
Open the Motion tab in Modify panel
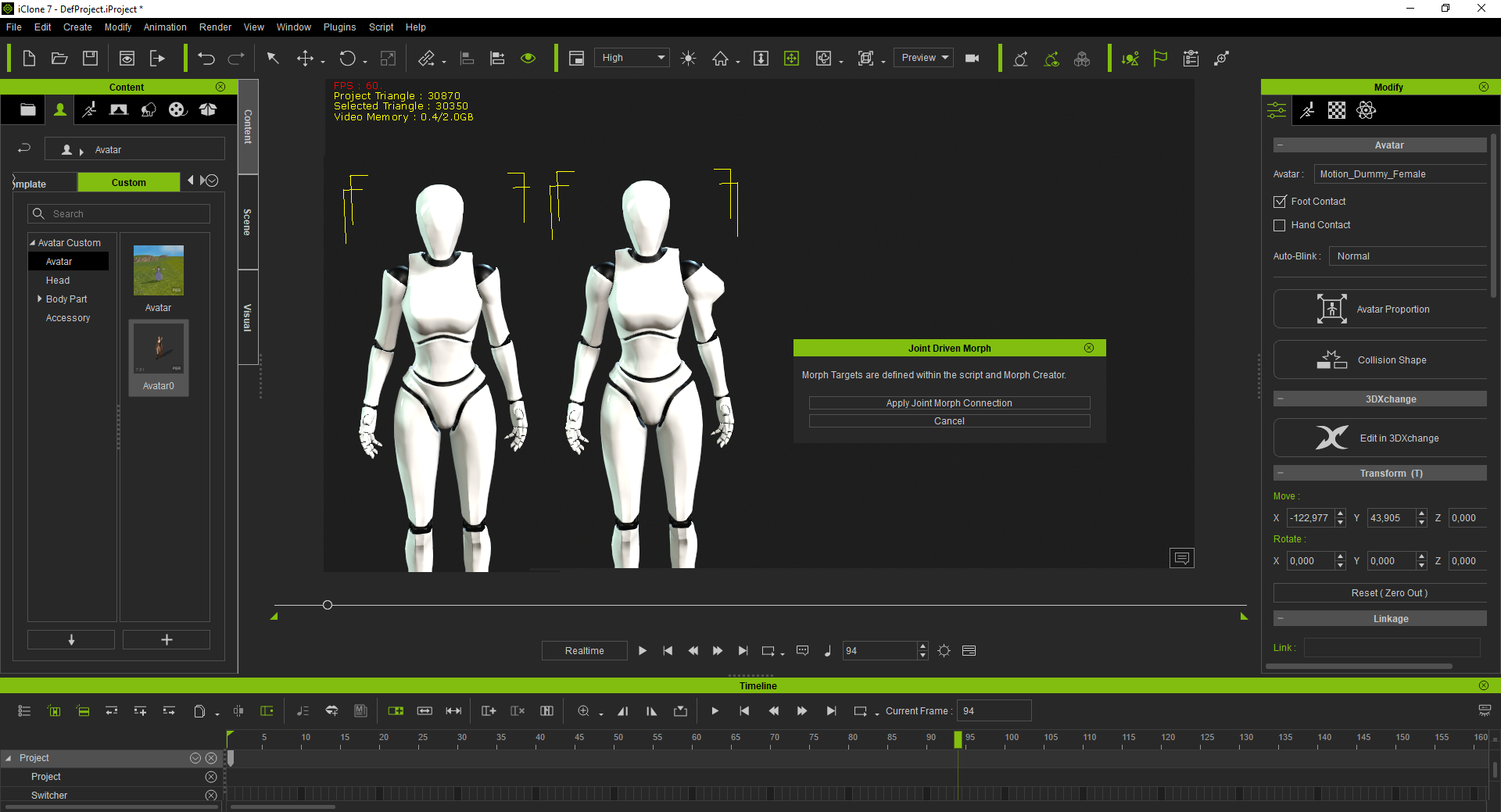1307,110
